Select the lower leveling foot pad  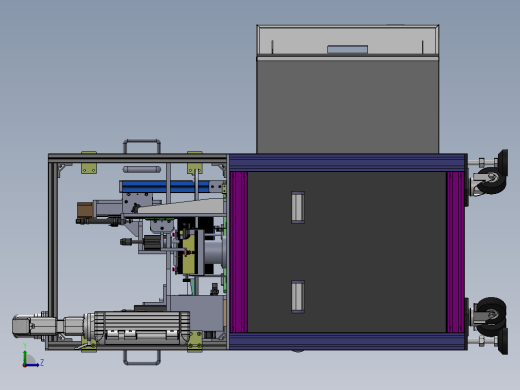point(503,341)
